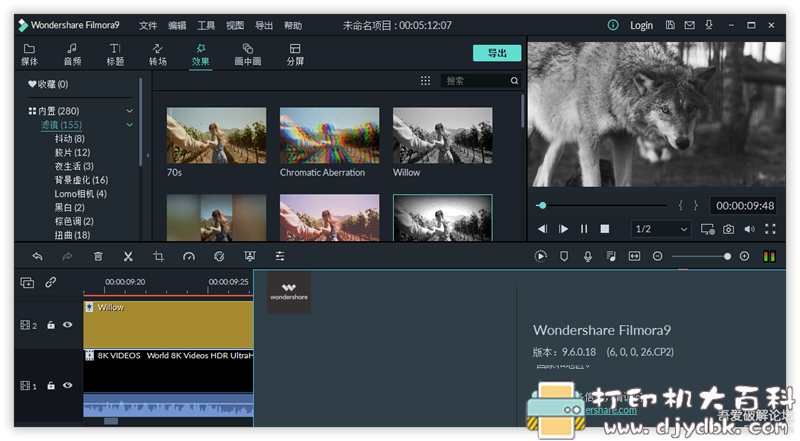Screen dimensions: 800x441
Task: Toggle lock on track 2
Action: click(x=51, y=325)
